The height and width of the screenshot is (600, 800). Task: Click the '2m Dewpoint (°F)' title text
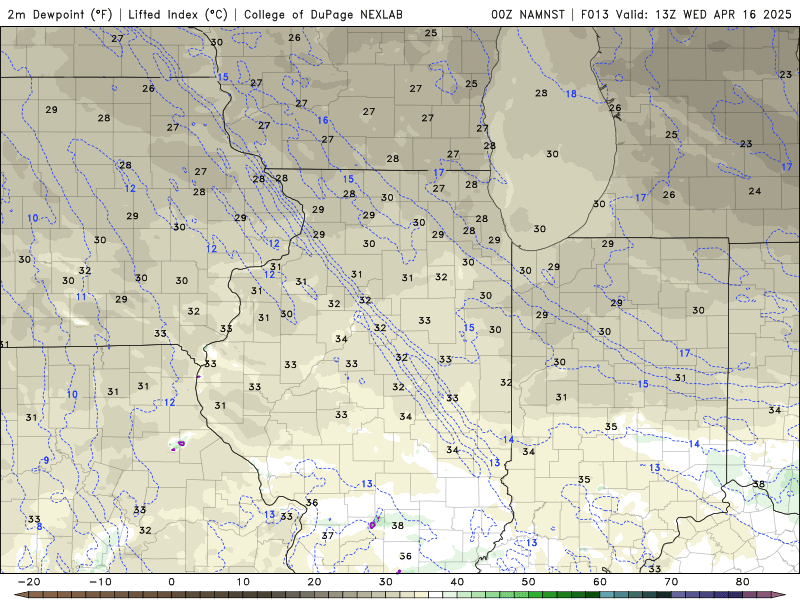[x=59, y=15]
